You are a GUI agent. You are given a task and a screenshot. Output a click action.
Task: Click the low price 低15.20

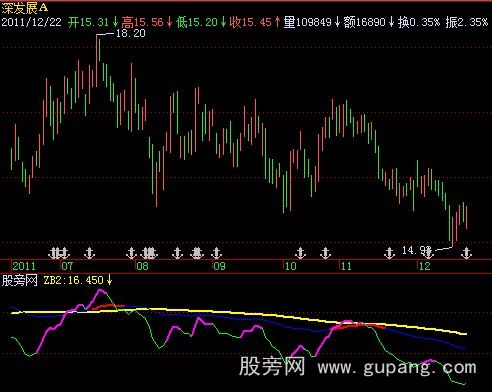[197, 22]
